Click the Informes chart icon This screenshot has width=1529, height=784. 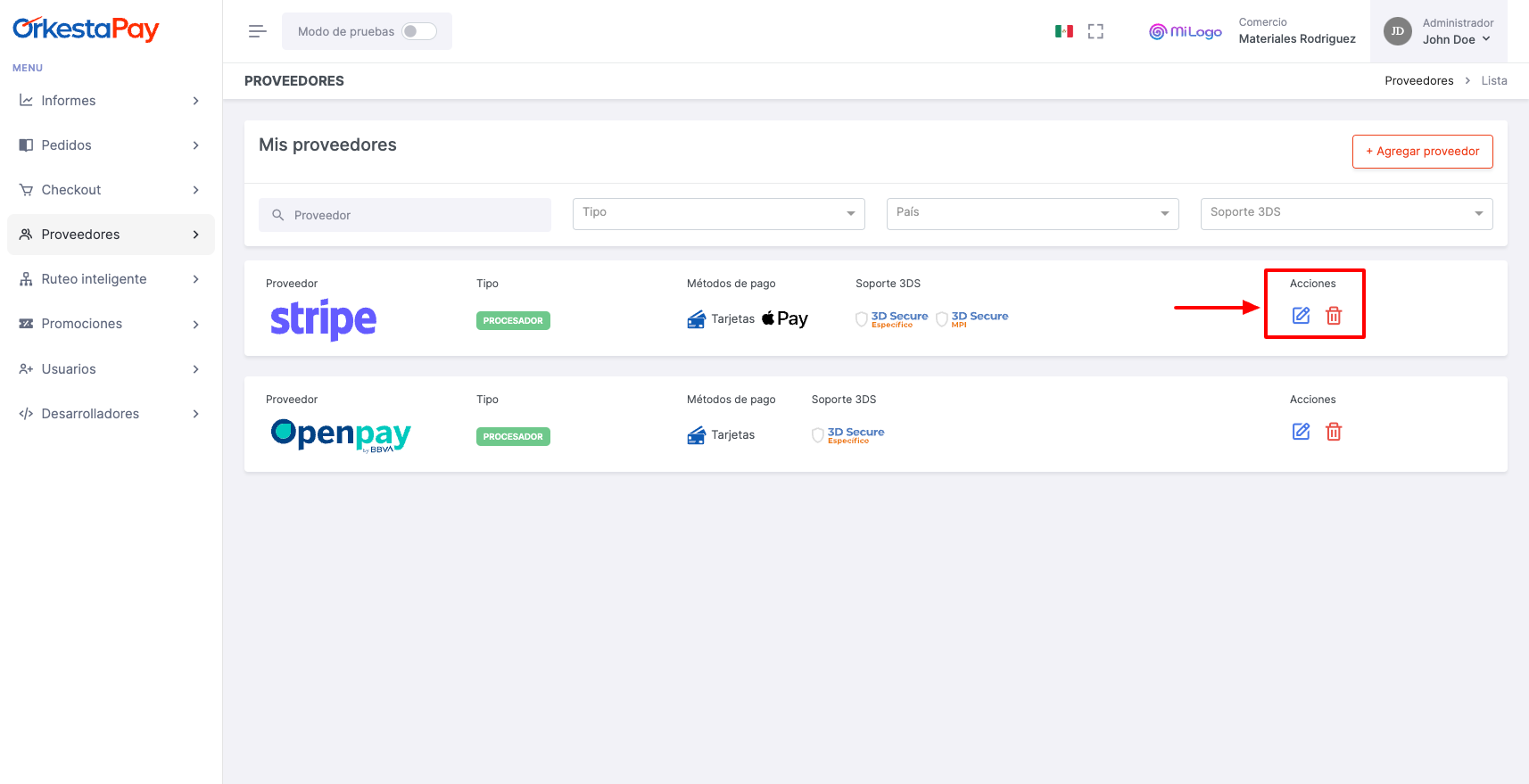[x=26, y=101]
